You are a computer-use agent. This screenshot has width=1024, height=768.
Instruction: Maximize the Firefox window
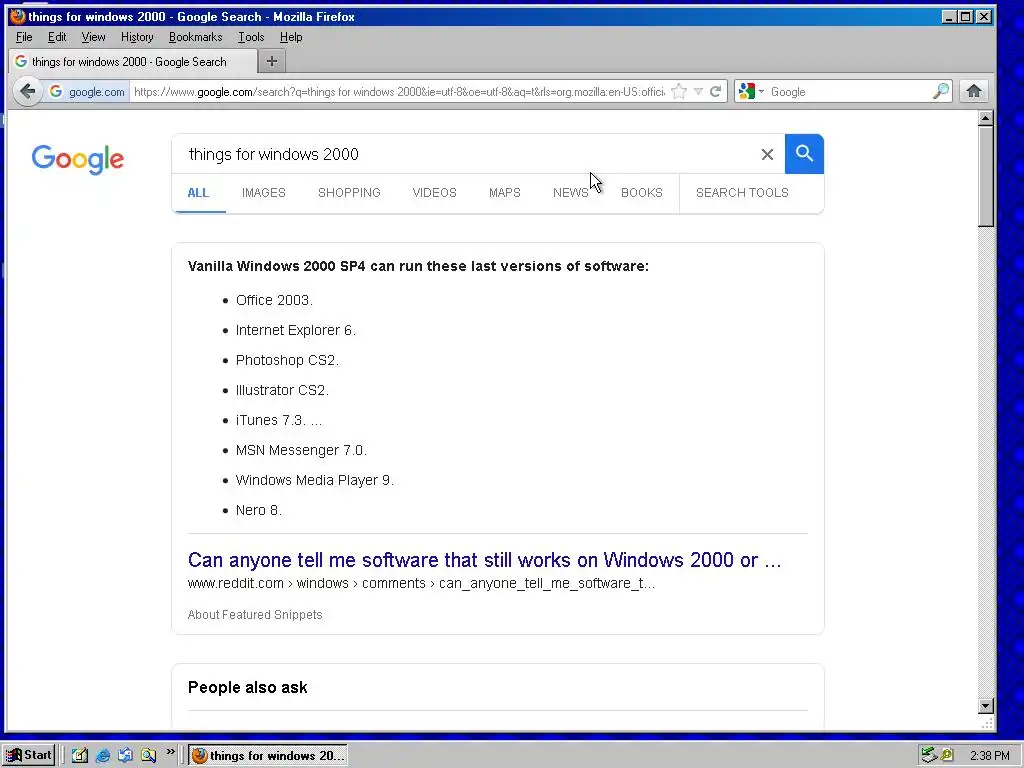coord(965,17)
